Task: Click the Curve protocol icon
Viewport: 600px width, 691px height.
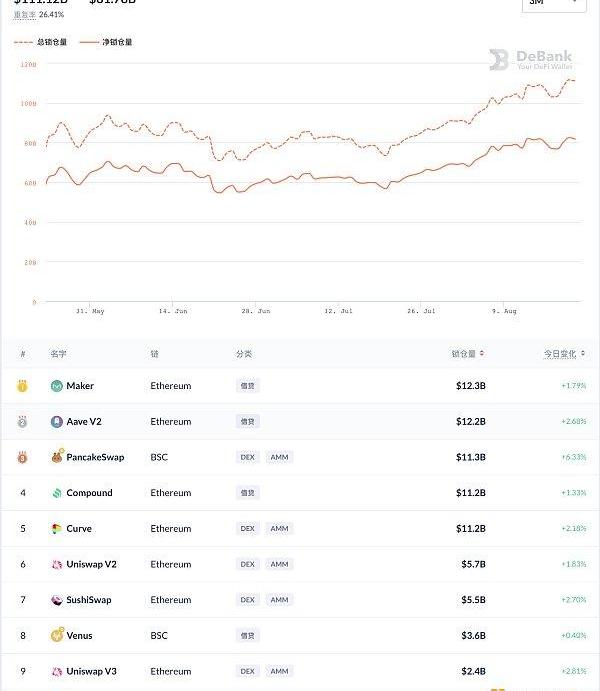Action: (57, 529)
